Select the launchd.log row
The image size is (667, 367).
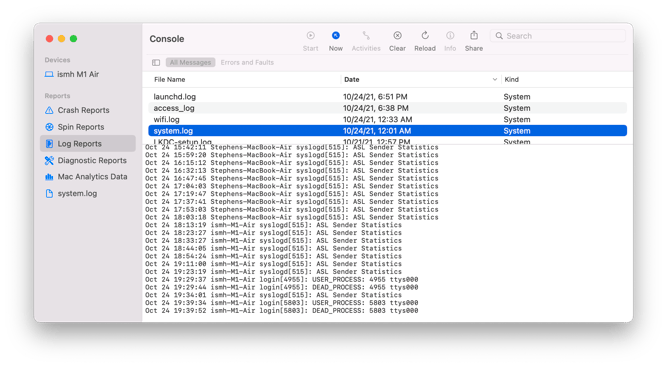(388, 97)
